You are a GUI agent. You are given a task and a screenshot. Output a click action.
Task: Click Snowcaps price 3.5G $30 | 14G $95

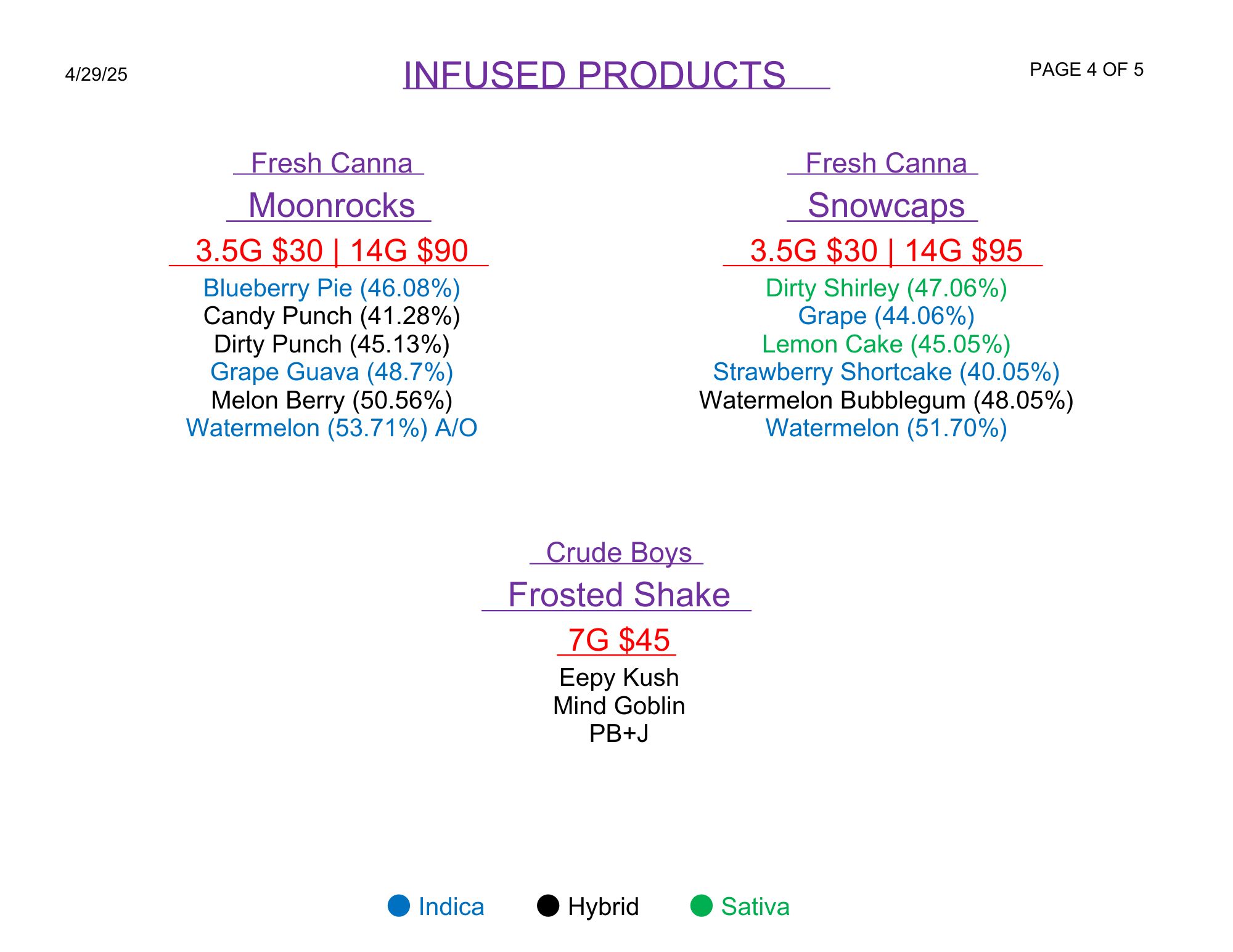tap(886, 251)
